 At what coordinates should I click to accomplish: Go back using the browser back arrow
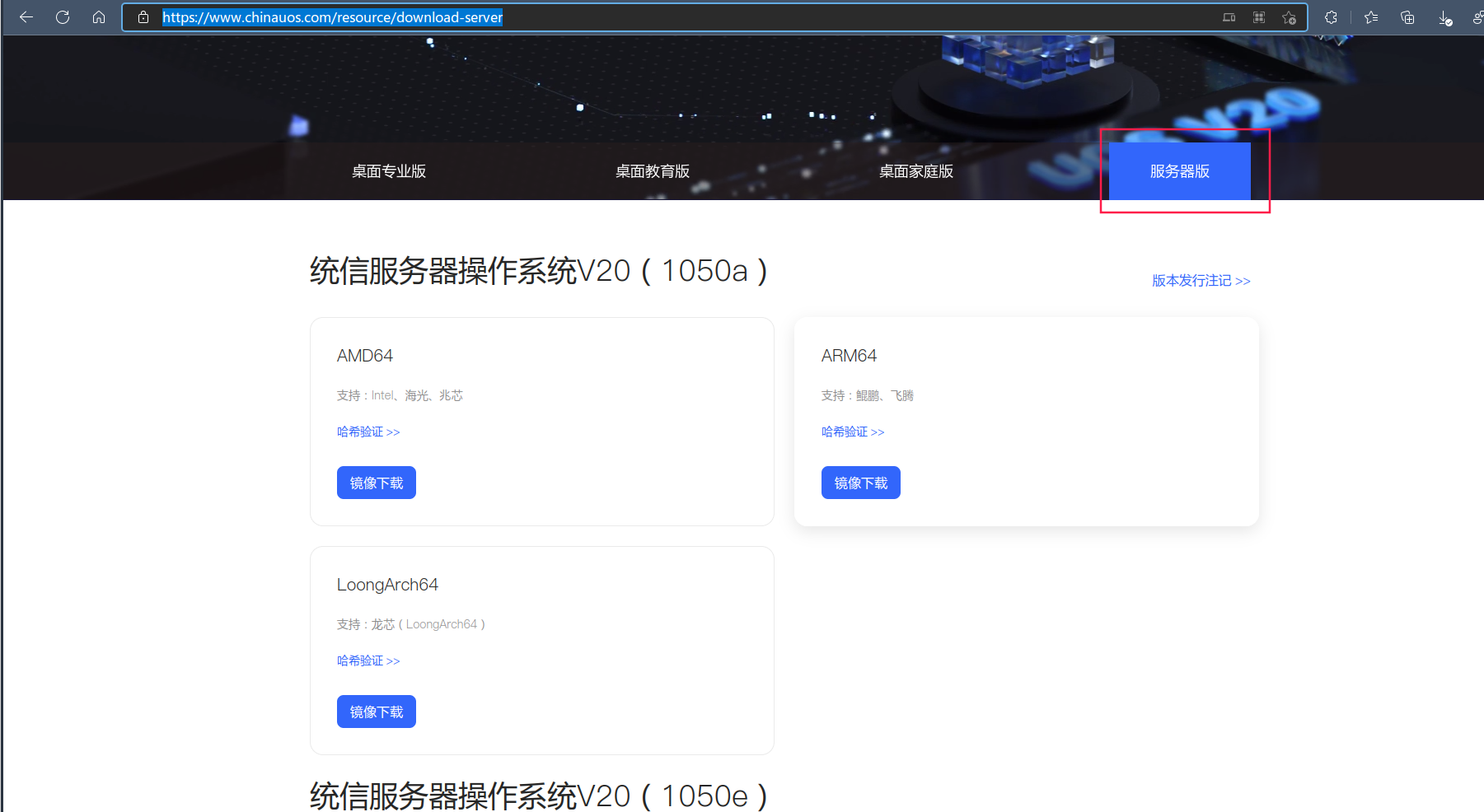(x=26, y=17)
